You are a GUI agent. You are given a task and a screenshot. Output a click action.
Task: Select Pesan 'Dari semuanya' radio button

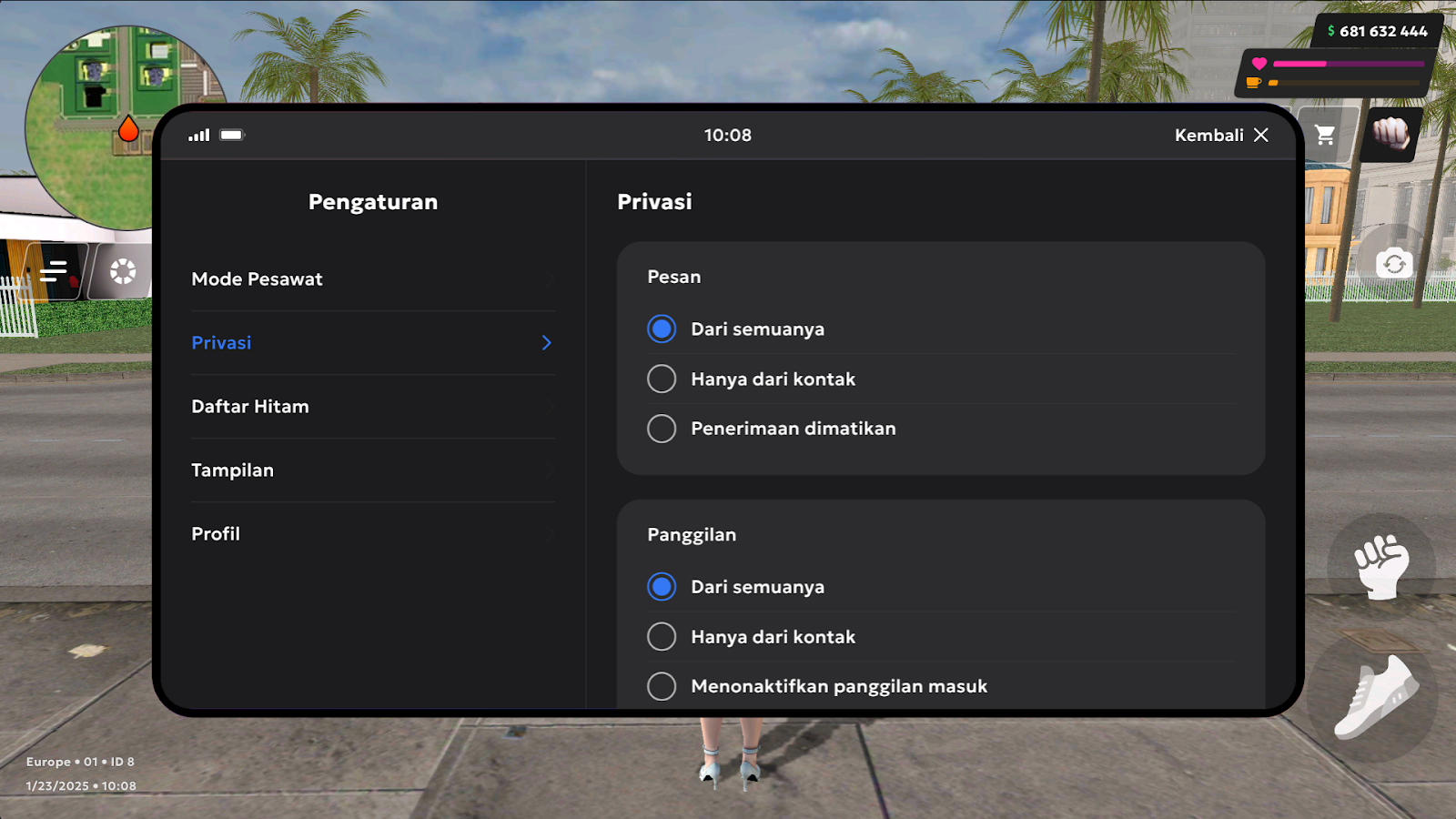coord(662,329)
